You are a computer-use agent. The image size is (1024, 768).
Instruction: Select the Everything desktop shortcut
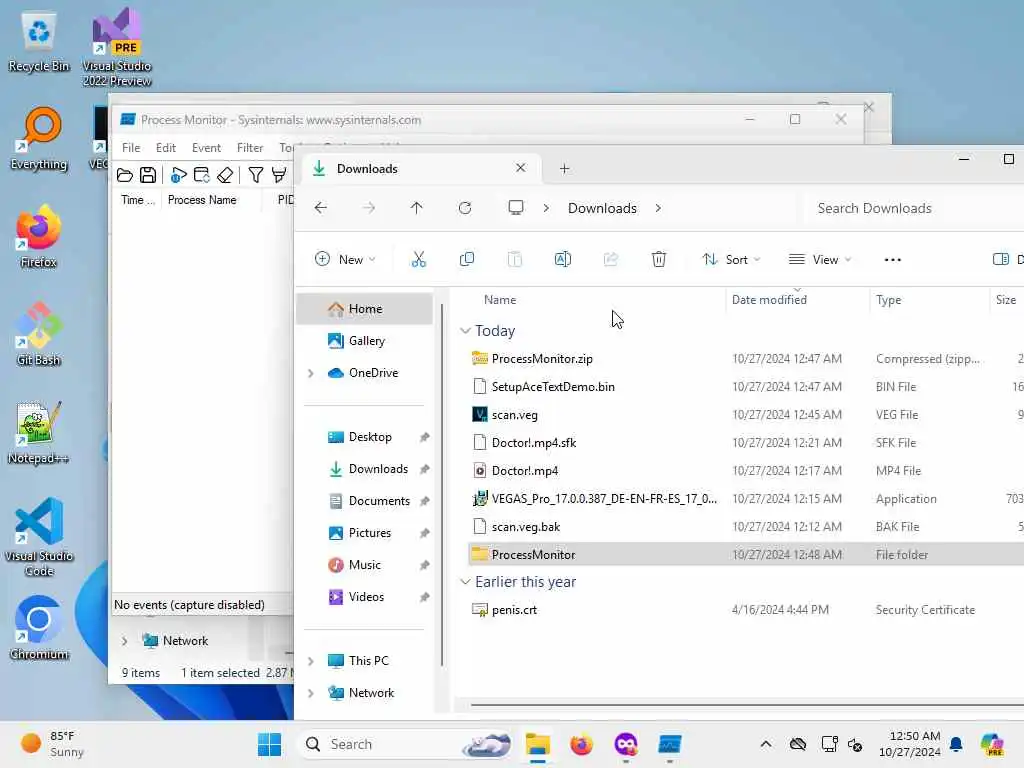pyautogui.click(x=39, y=138)
